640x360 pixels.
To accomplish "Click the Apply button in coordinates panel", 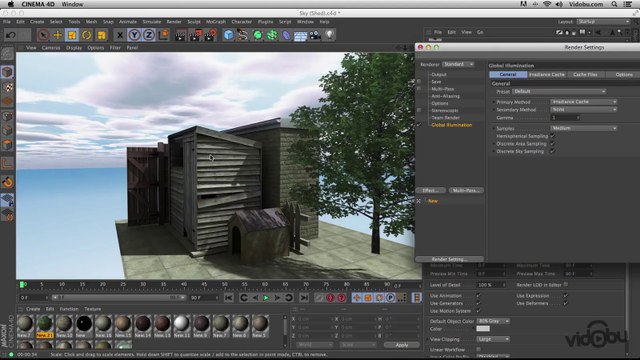I will [402, 345].
